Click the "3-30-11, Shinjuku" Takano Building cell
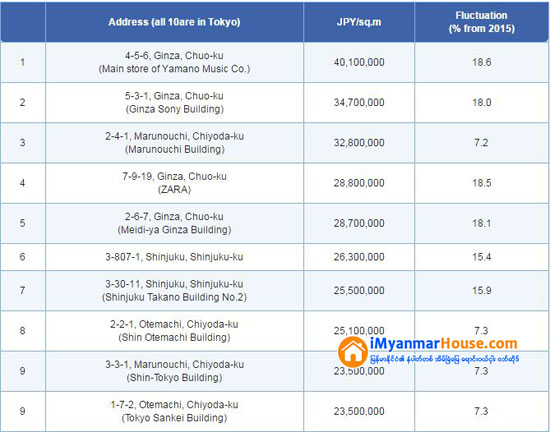Viewport: 550px width, 432px height. click(x=174, y=291)
